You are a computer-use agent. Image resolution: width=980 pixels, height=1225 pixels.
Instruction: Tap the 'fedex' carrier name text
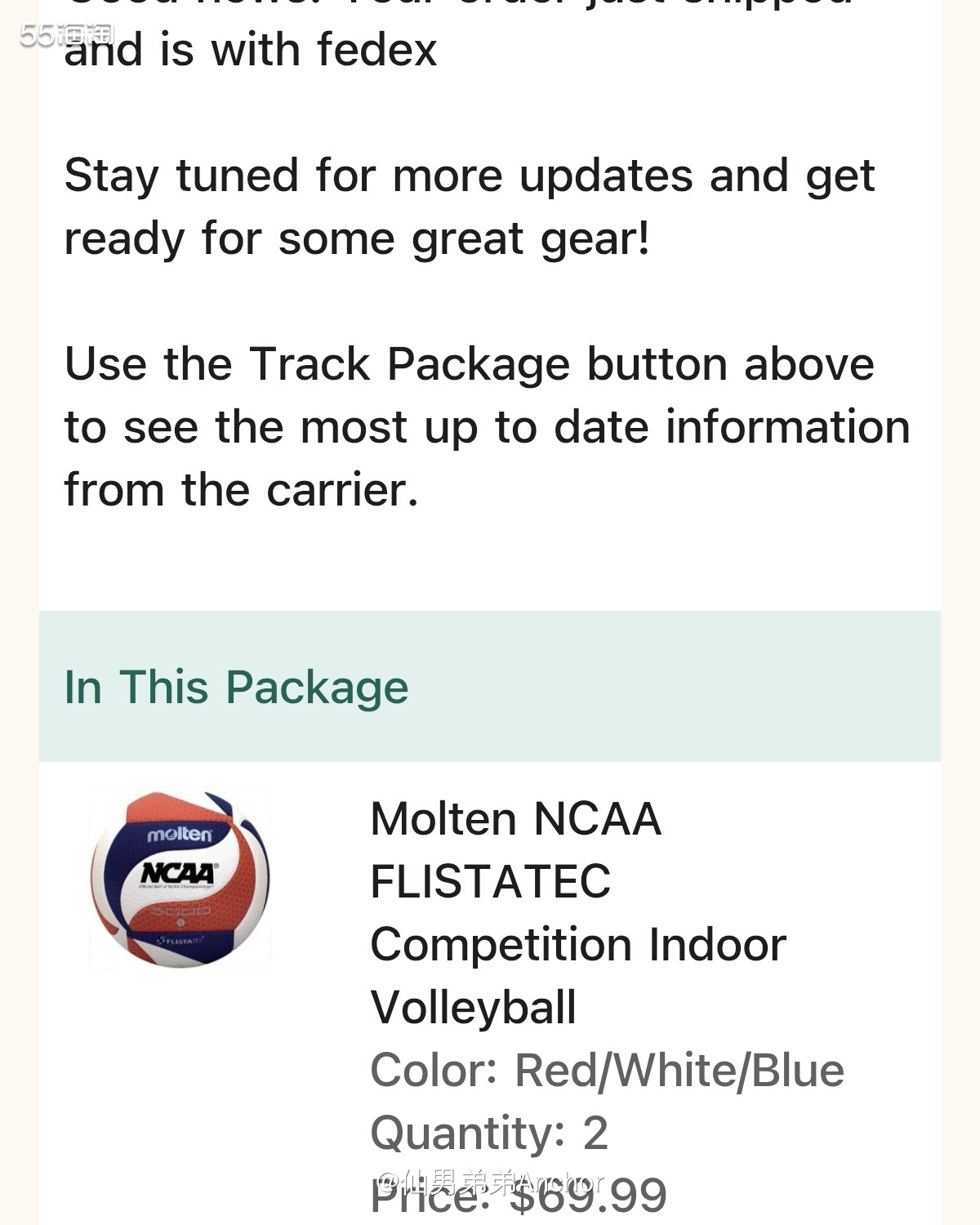[377, 49]
